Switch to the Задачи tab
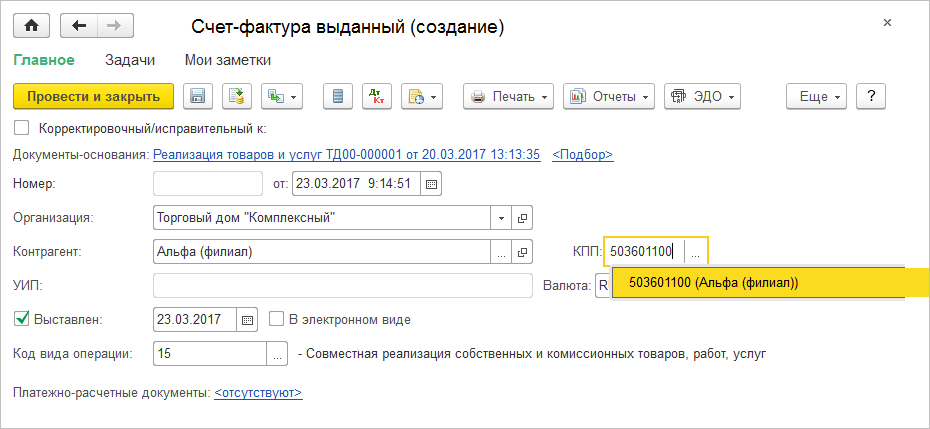Viewport: 930px width, 429px height. (130, 60)
